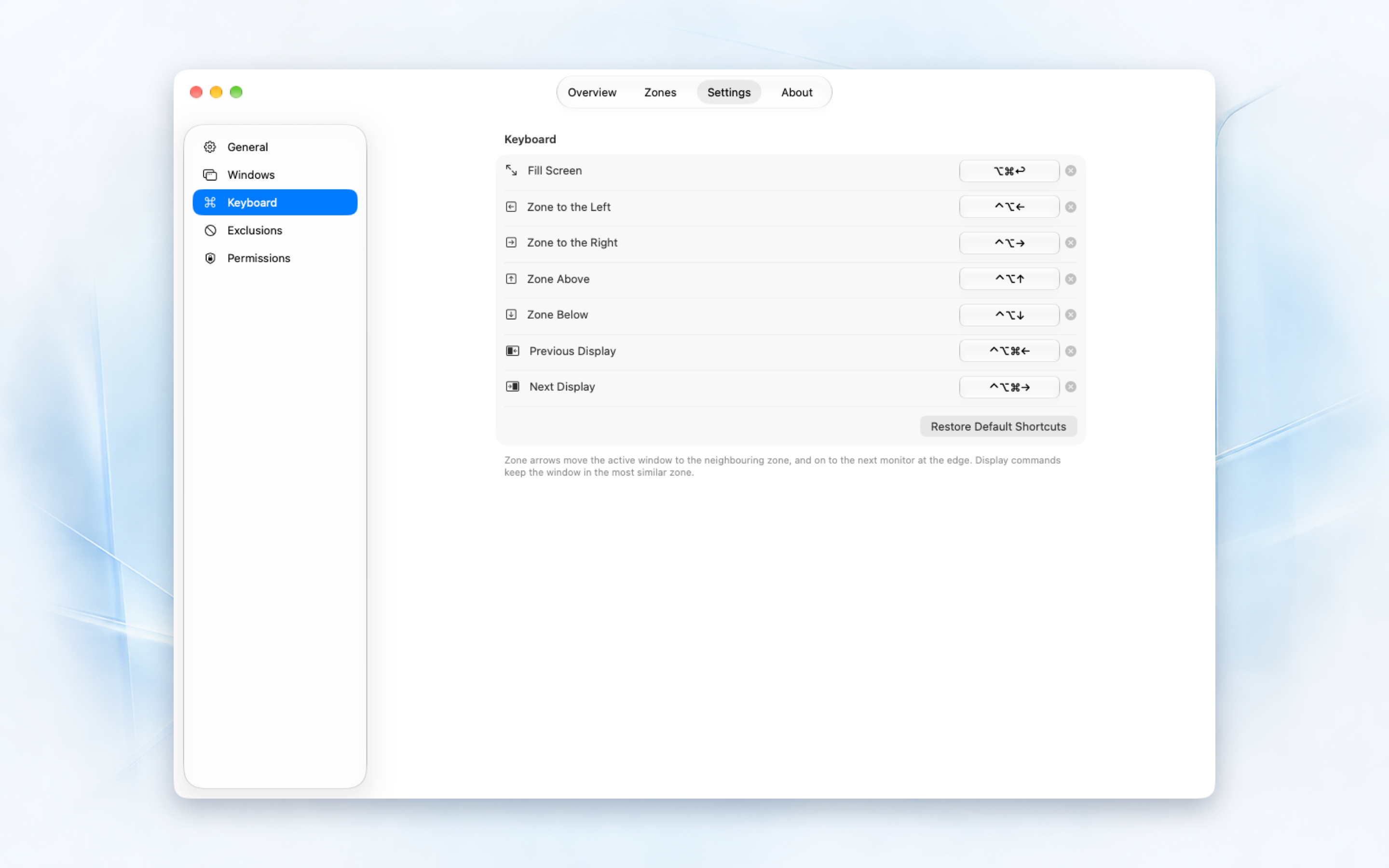The width and height of the screenshot is (1389, 868).
Task: Click the Zone Above label
Action: pyautogui.click(x=558, y=278)
